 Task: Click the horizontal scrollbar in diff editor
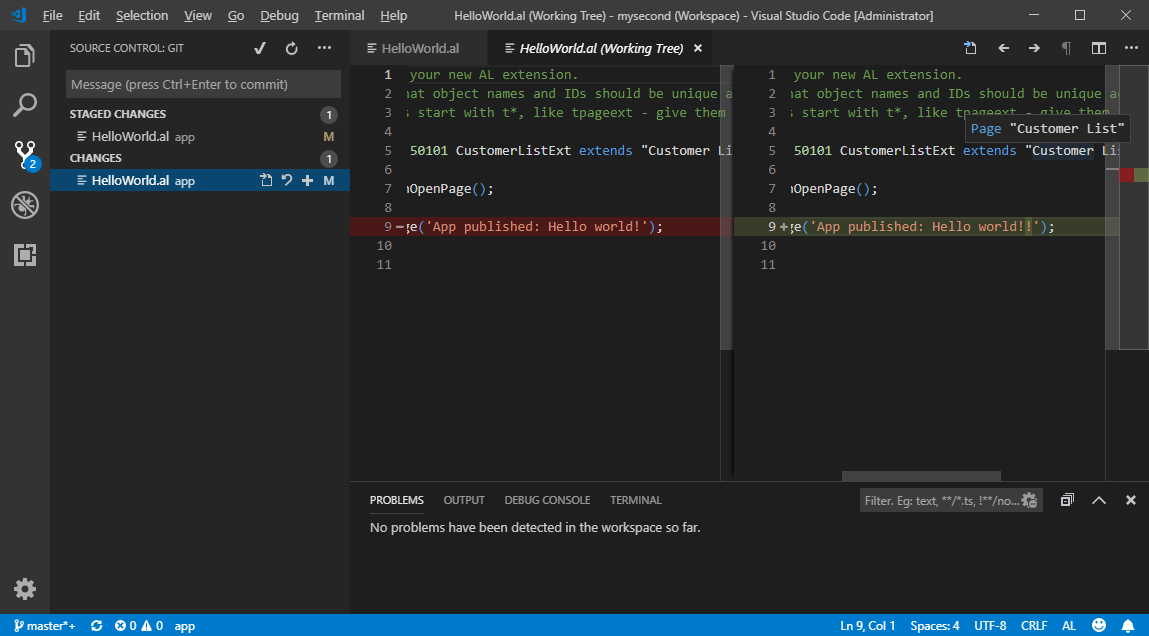click(x=920, y=477)
